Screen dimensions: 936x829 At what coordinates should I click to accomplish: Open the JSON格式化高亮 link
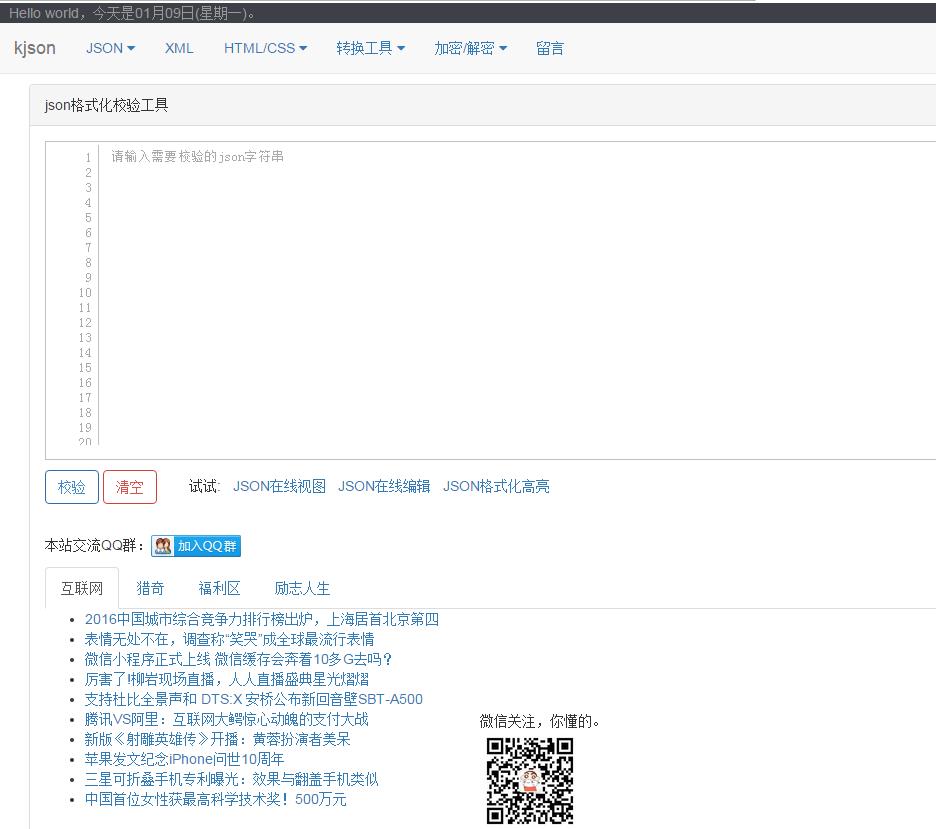(496, 486)
